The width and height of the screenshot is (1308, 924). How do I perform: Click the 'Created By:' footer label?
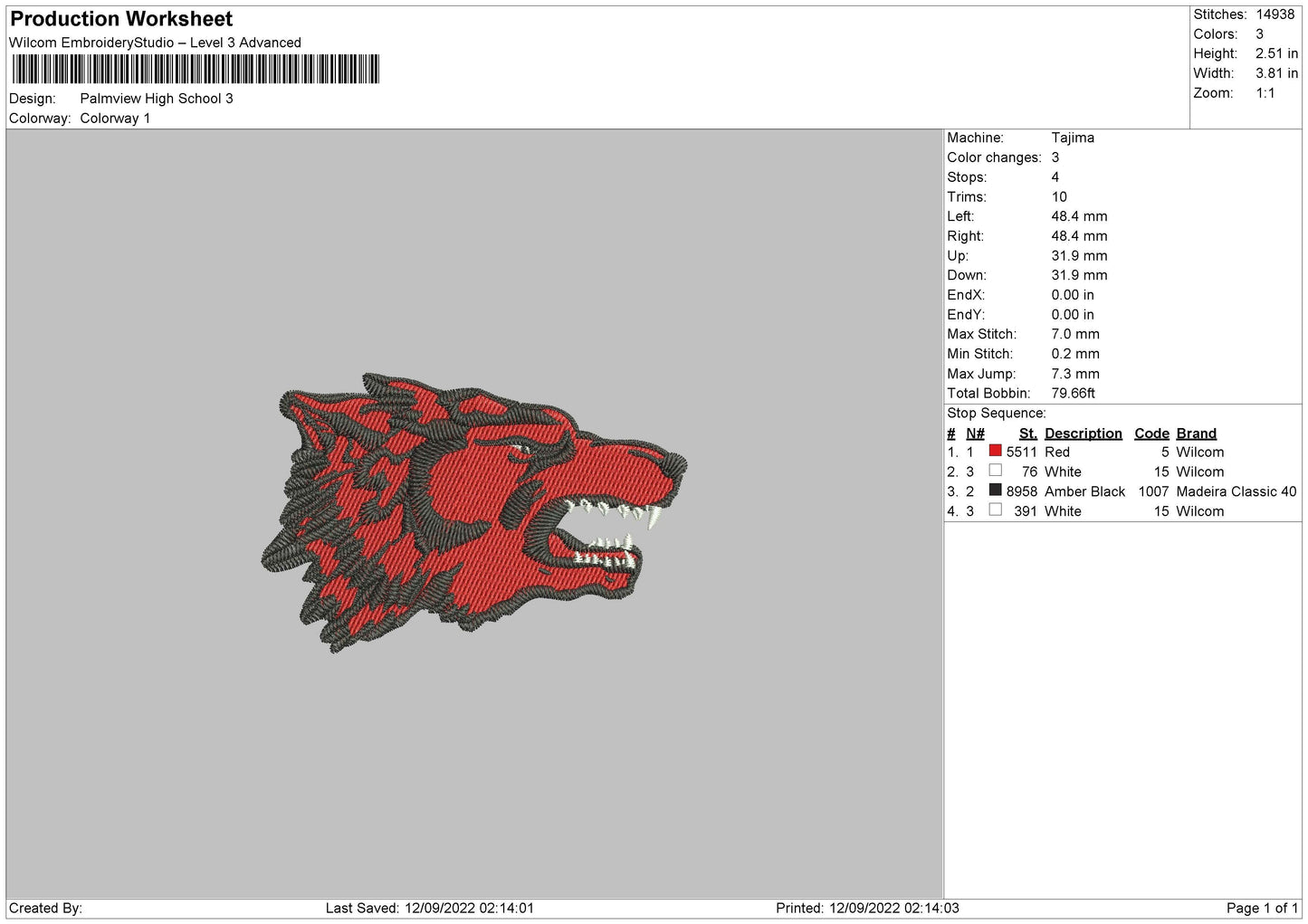(x=45, y=908)
